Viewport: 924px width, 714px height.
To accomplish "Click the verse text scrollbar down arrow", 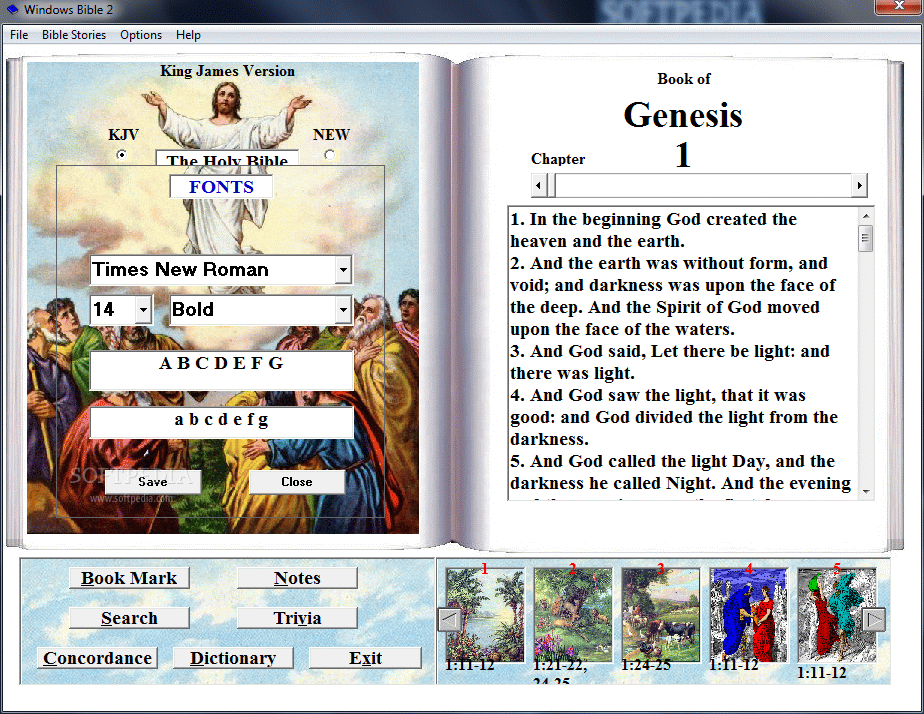I will click(866, 491).
